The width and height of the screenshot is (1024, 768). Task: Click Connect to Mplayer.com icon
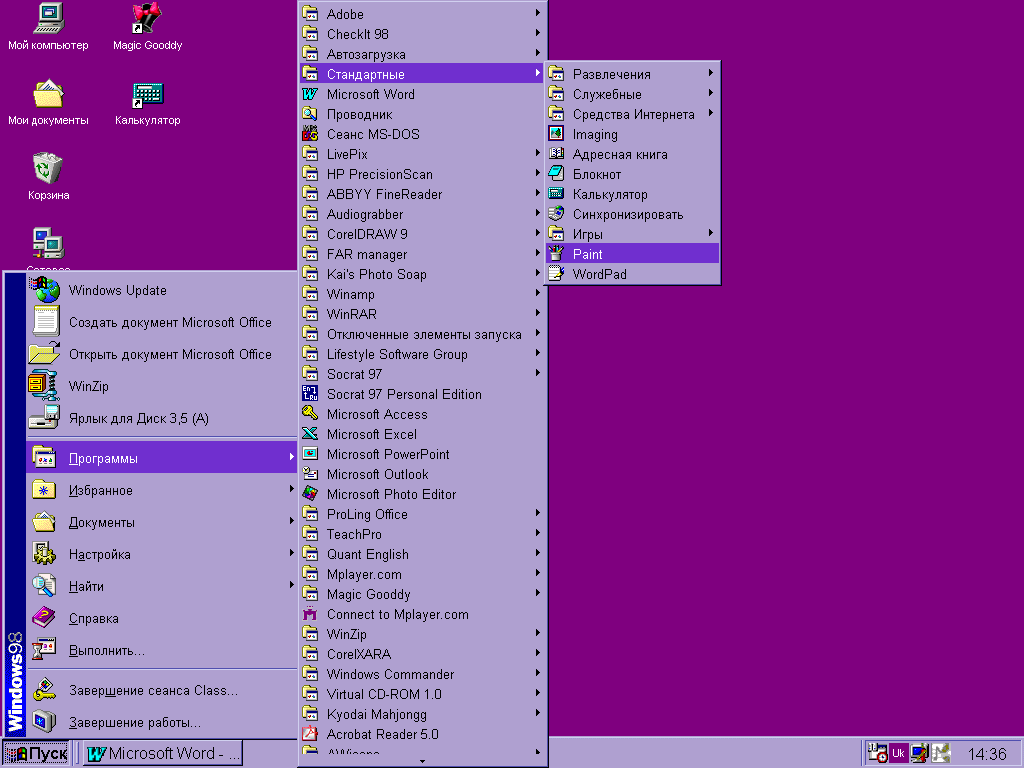point(310,614)
